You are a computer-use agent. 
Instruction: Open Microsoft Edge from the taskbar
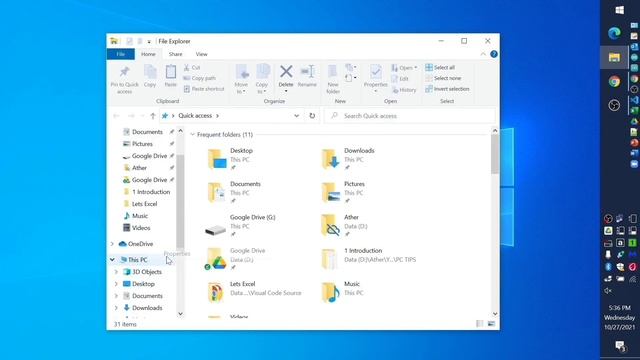click(x=614, y=33)
